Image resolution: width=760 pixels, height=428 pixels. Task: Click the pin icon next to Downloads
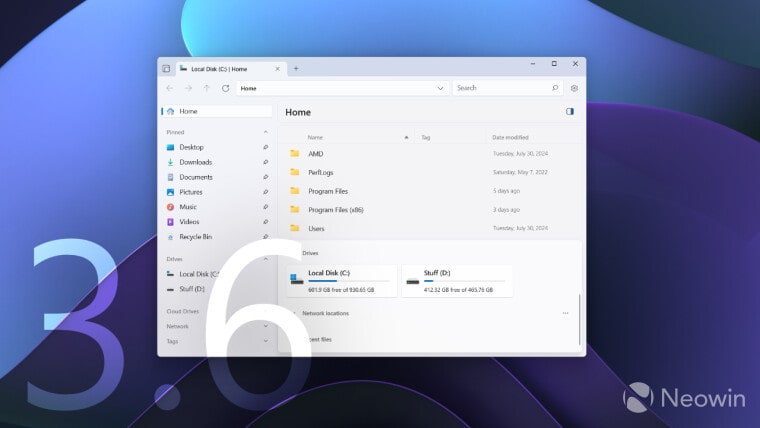point(266,162)
